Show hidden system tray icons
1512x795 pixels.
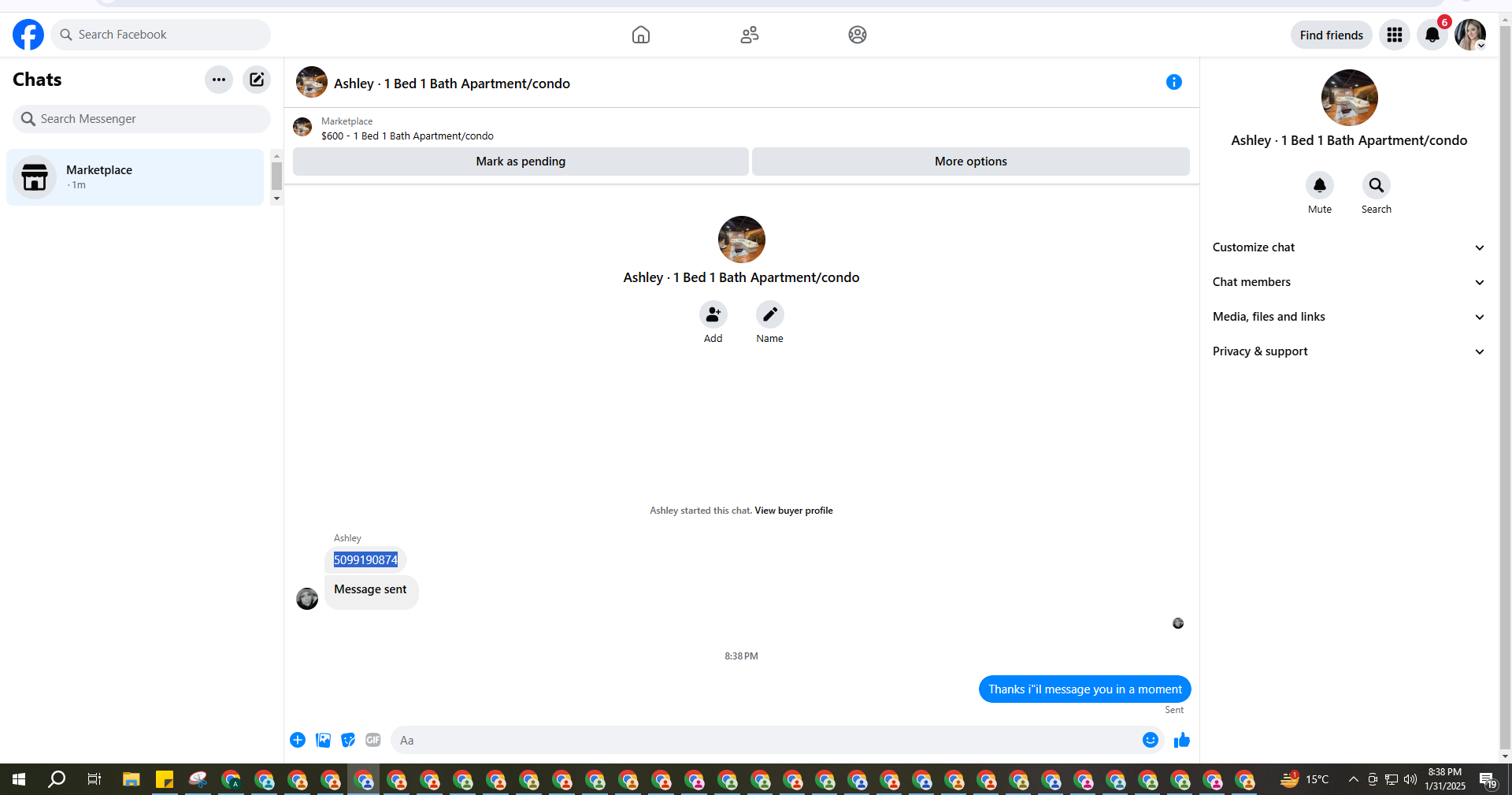tap(1353, 779)
